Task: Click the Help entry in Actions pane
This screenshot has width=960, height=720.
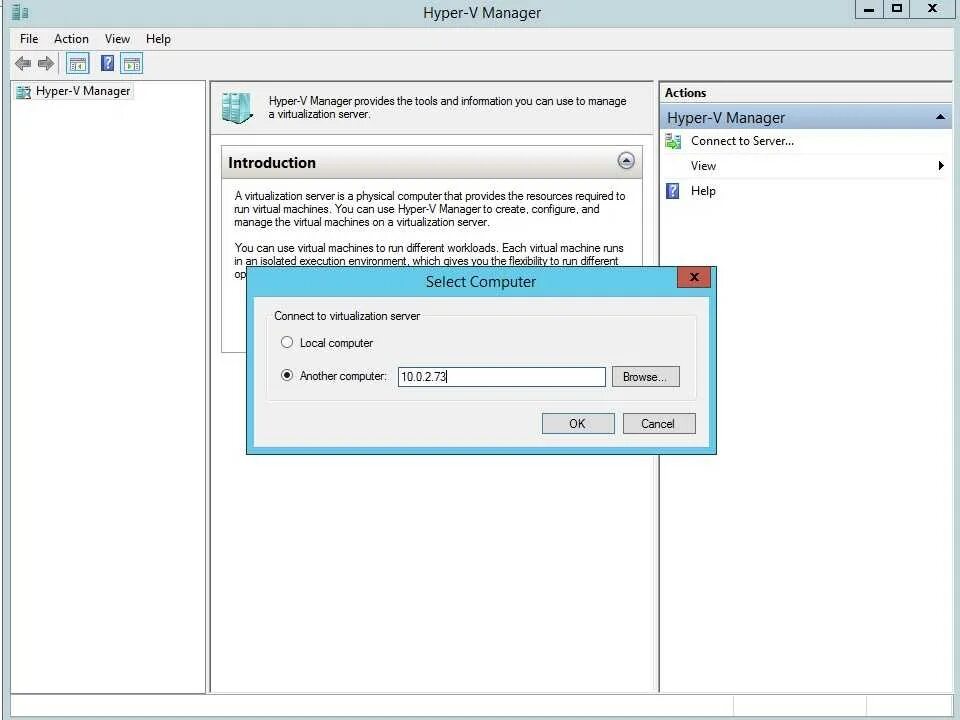Action: click(x=703, y=191)
